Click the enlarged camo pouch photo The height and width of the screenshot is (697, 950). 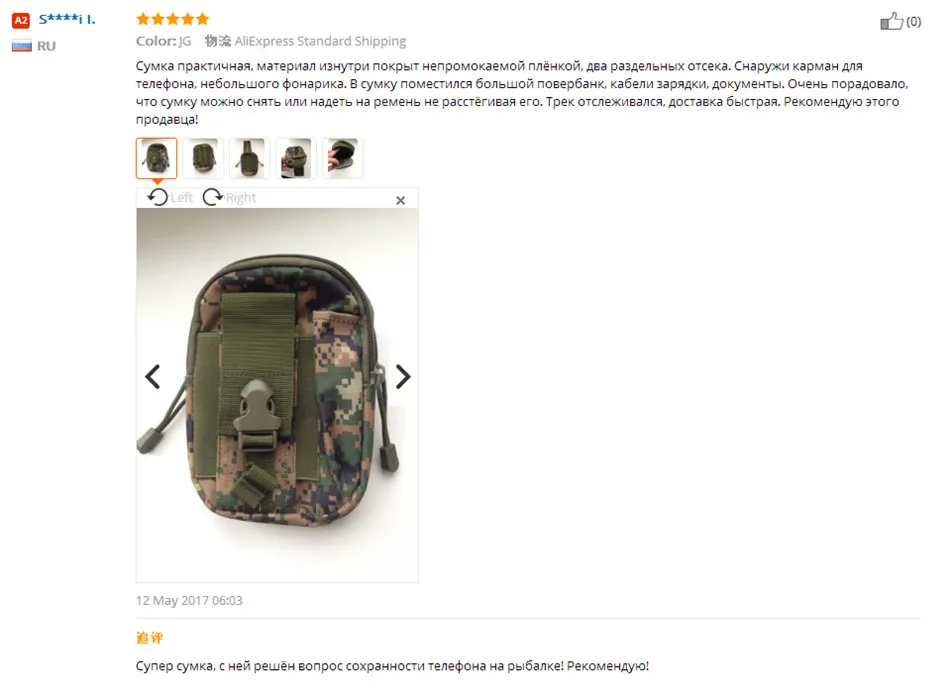click(x=277, y=395)
